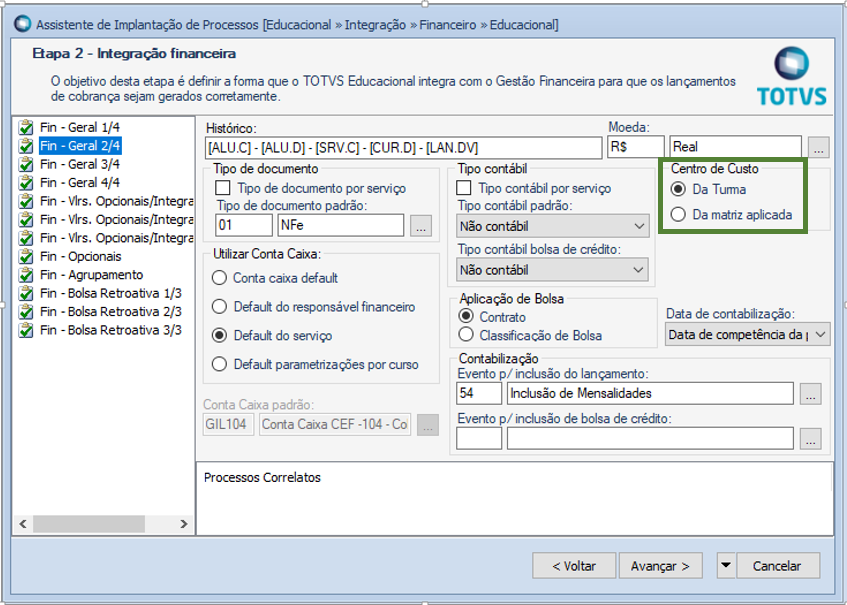This screenshot has height=605, width=847.
Task: Select Fin - Geral 1/4 step
Action: click(x=80, y=128)
